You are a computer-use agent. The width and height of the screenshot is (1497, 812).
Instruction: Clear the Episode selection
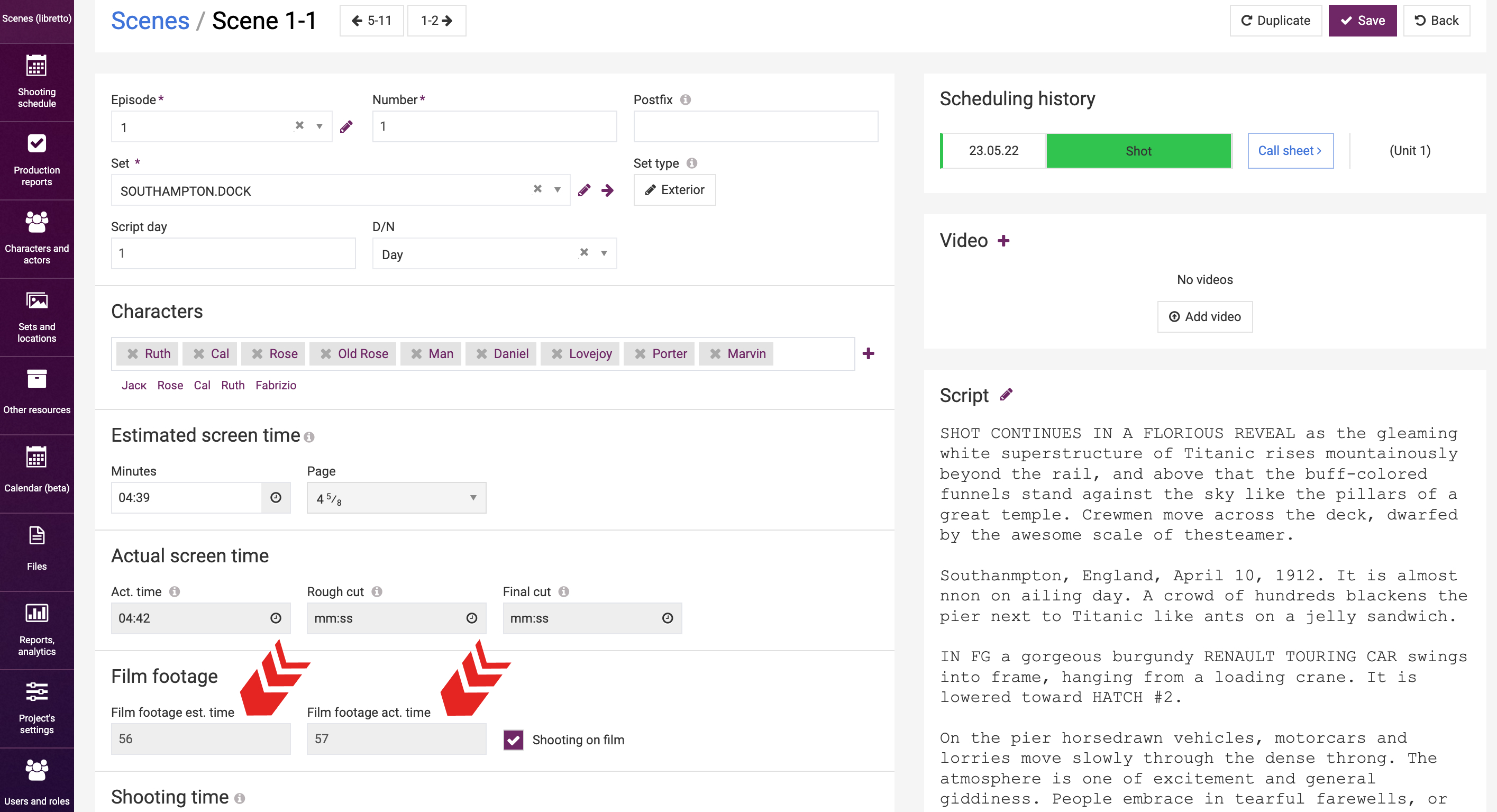[x=299, y=125]
